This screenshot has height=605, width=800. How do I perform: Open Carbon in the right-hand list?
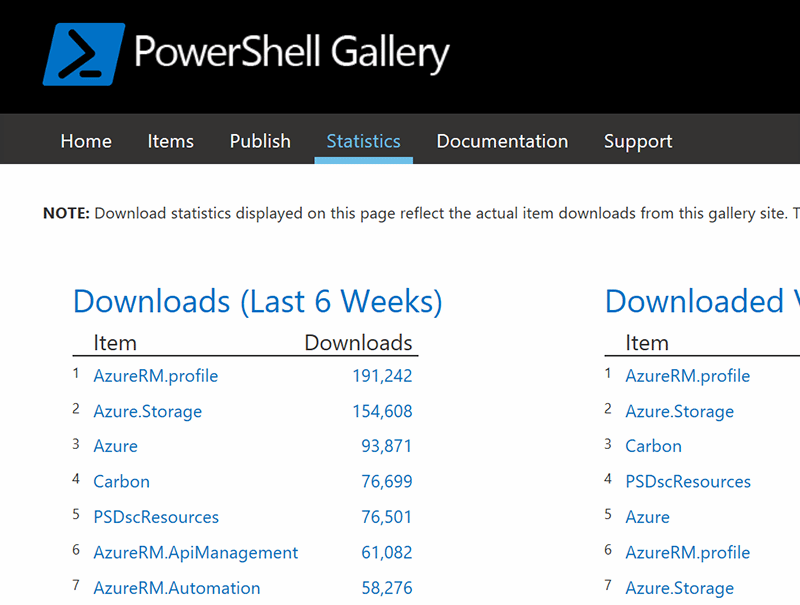point(653,446)
